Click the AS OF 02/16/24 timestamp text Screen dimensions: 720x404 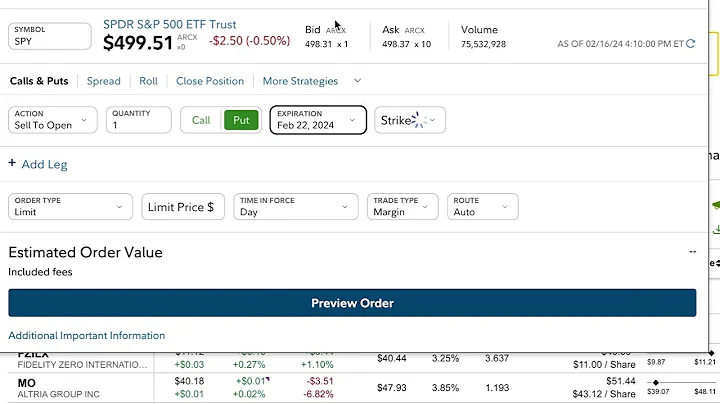[x=620, y=44]
